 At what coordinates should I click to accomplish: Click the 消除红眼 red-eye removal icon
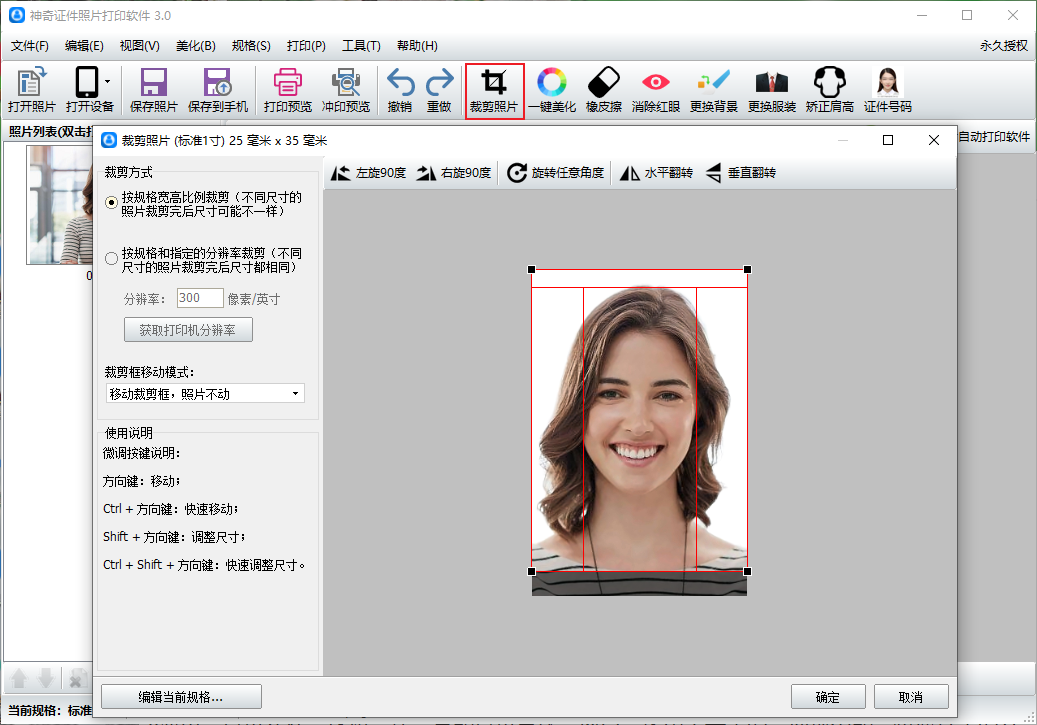pyautogui.click(x=656, y=90)
